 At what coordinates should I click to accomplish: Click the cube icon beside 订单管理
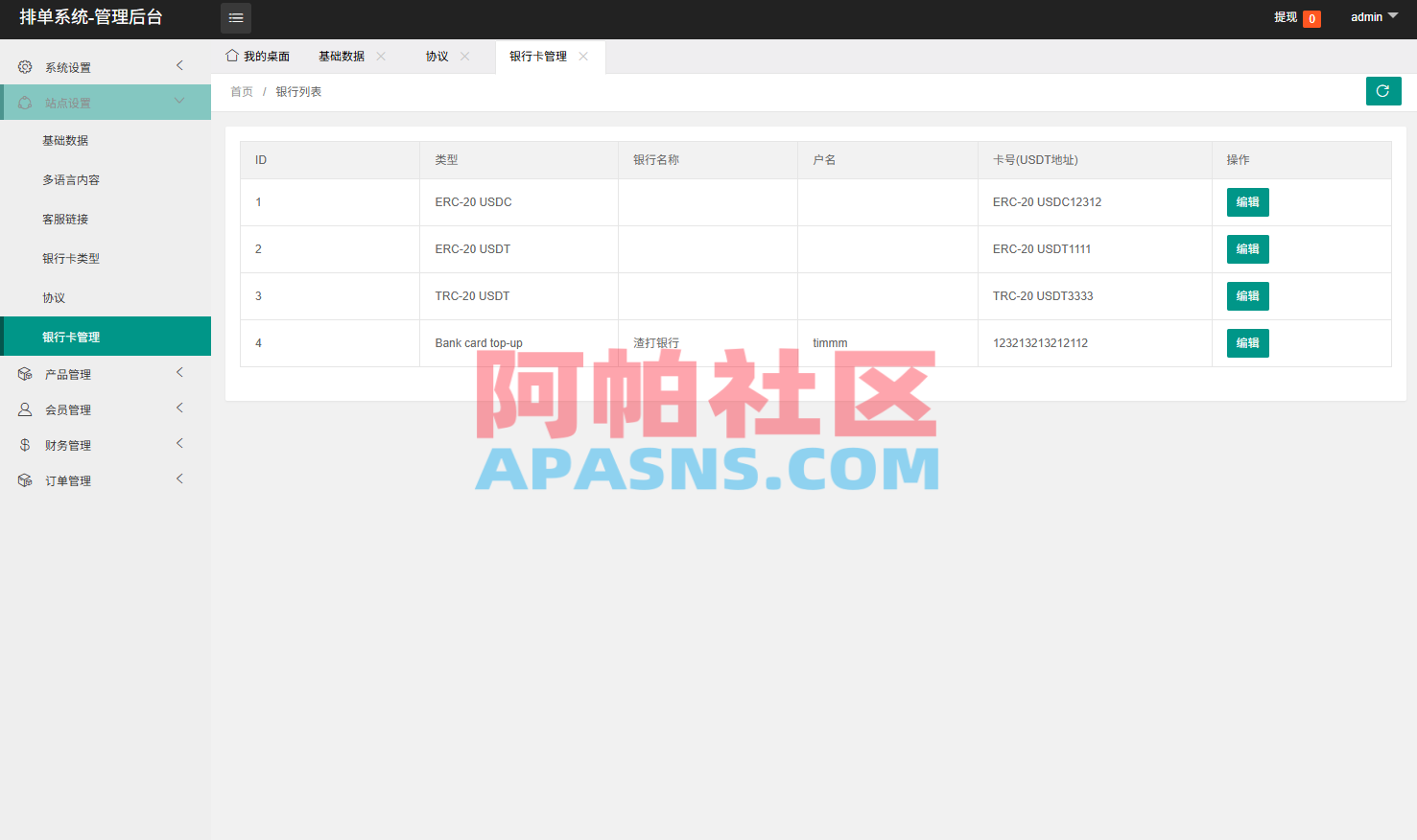25,480
